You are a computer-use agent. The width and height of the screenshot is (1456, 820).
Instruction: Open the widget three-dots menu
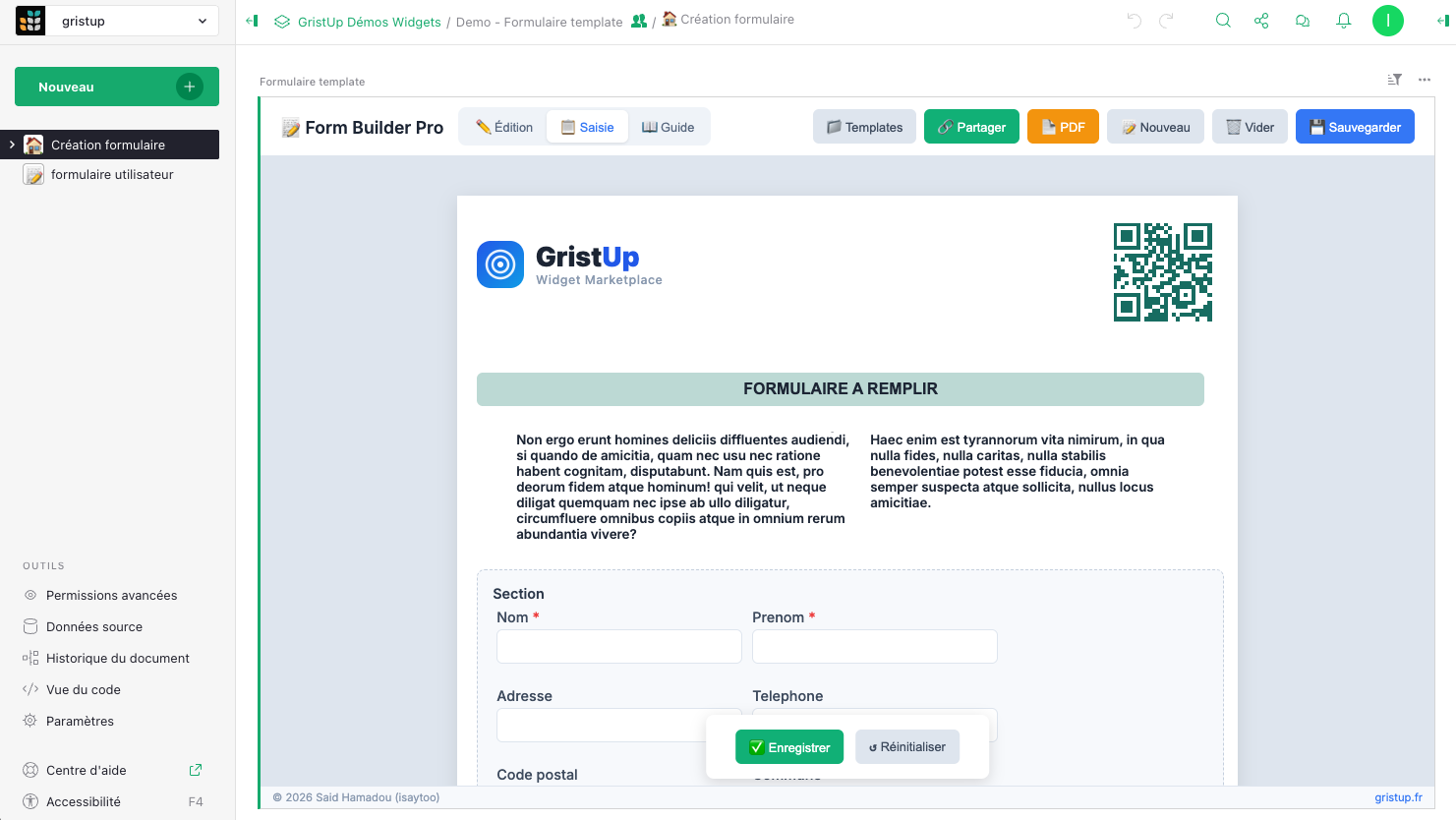(x=1425, y=80)
